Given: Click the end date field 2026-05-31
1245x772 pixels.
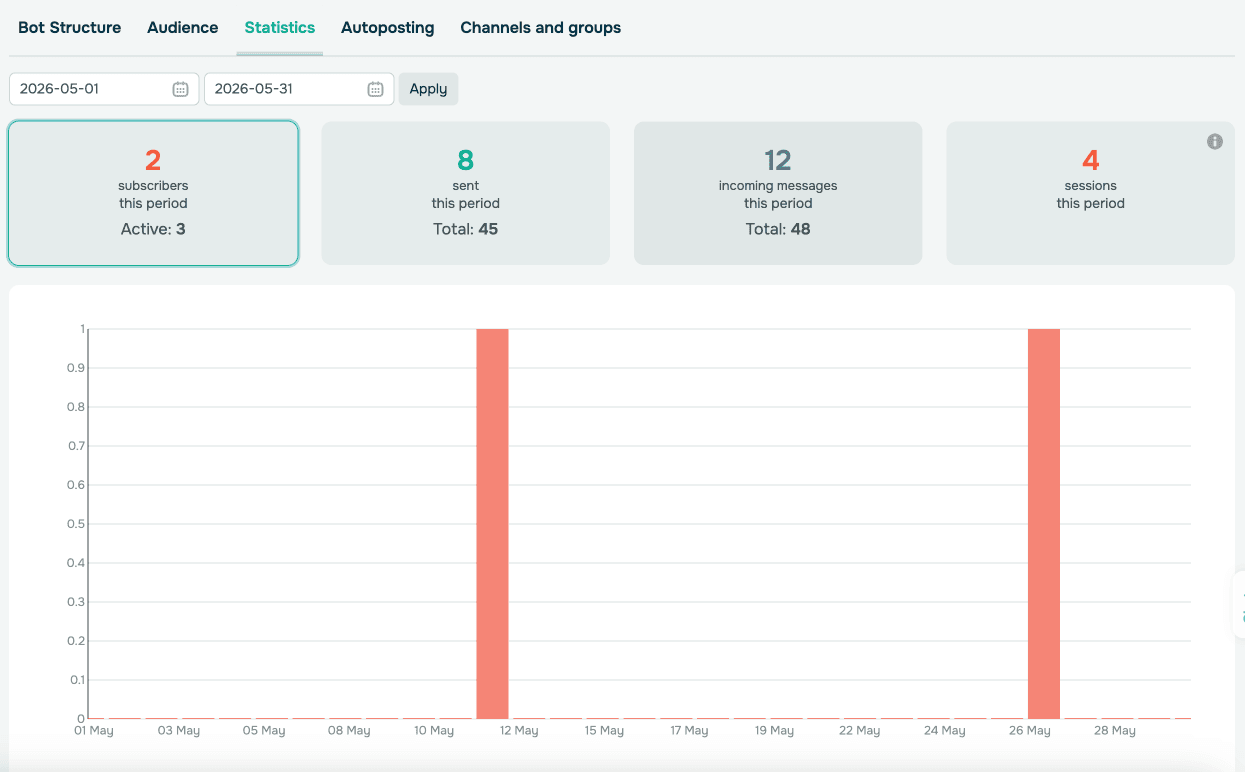Looking at the screenshot, I should click(x=299, y=89).
